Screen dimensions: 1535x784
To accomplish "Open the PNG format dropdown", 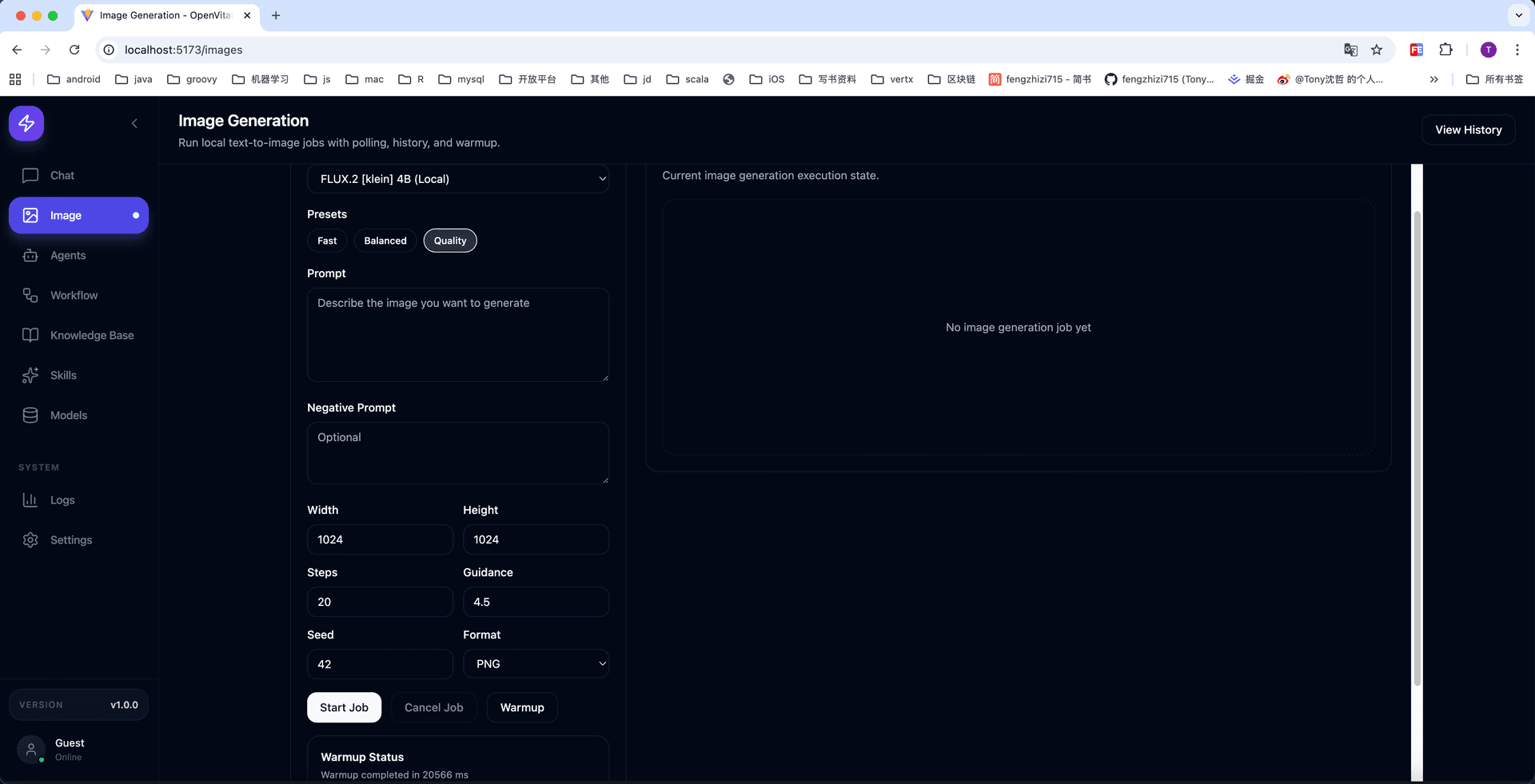I will (536, 664).
